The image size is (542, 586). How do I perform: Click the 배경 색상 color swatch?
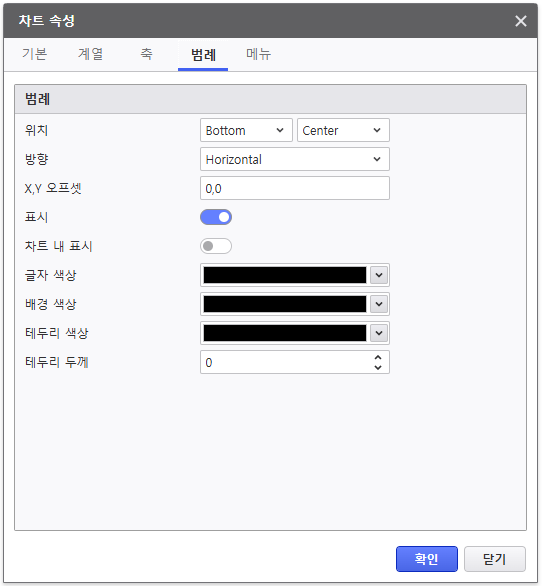click(x=285, y=304)
